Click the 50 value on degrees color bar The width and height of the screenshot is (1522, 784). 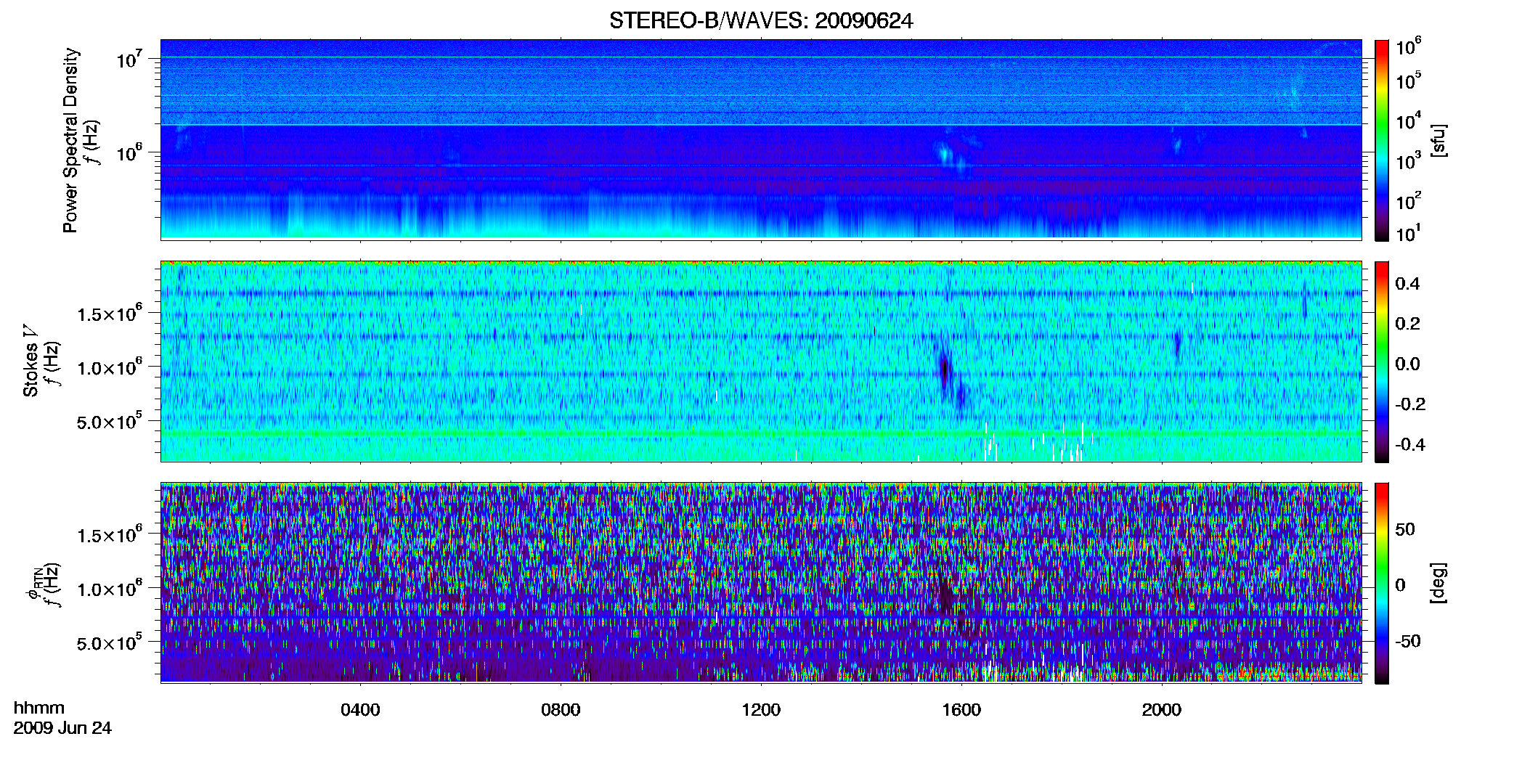pos(1405,529)
